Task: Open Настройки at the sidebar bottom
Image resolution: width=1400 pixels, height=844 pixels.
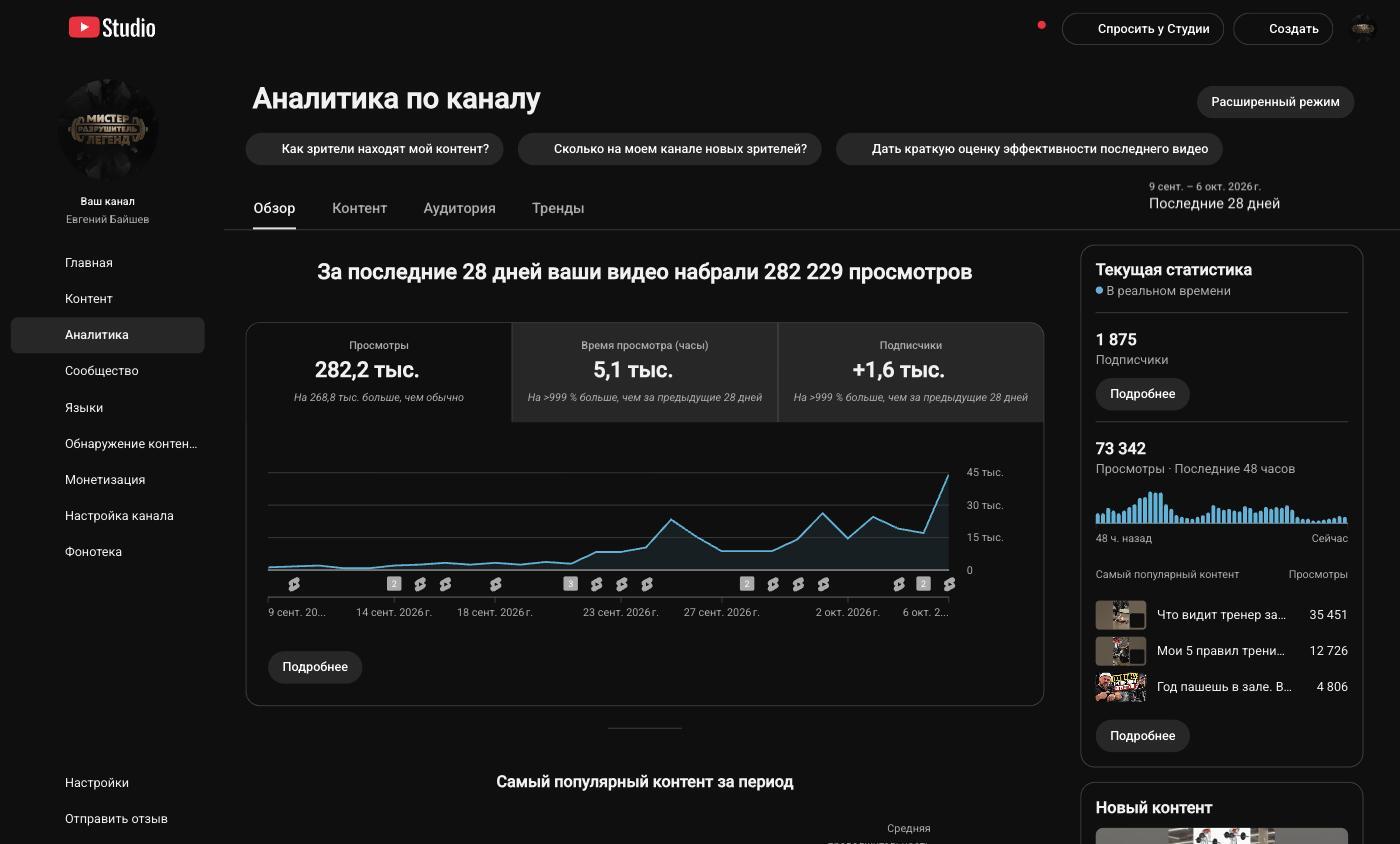Action: (108, 783)
